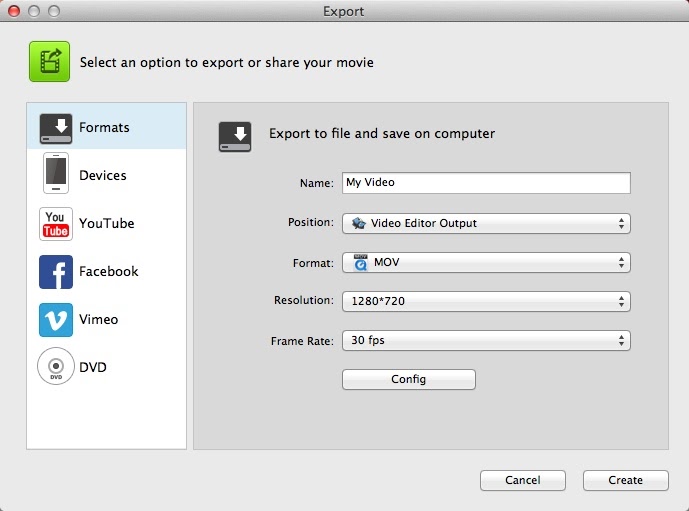Image resolution: width=689 pixels, height=511 pixels.
Task: Click the MOV QuickTime format icon
Action: pyautogui.click(x=360, y=262)
